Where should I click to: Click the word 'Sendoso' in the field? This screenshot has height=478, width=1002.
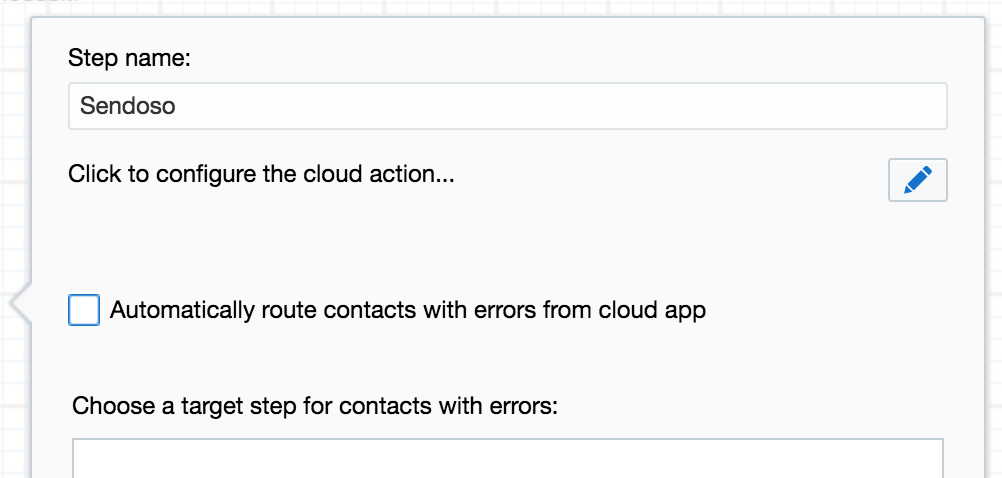tap(128, 106)
